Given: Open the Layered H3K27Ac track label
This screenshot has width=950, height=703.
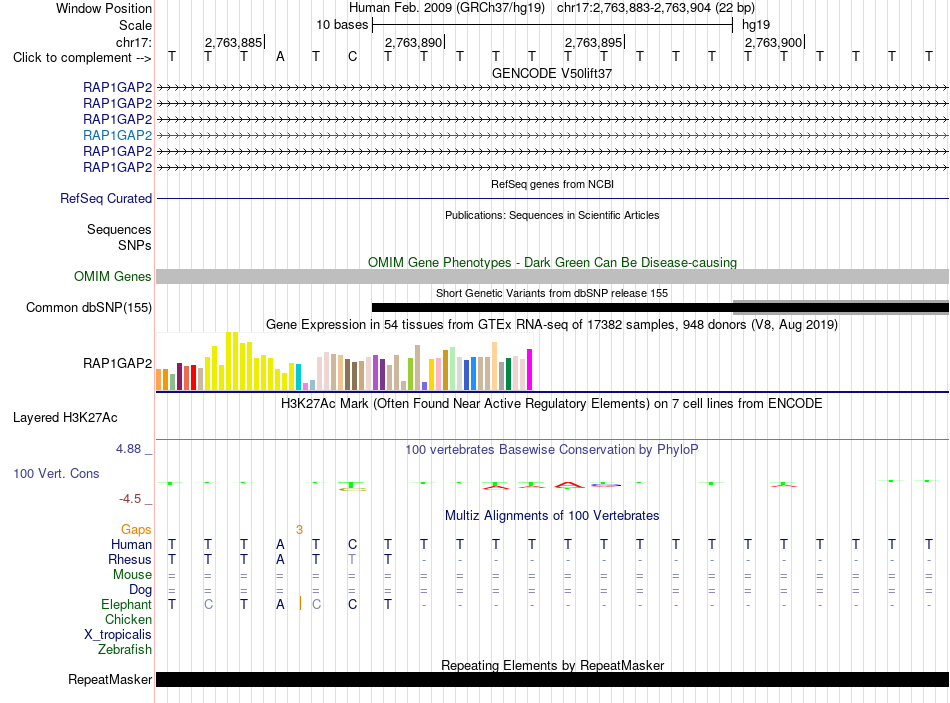Looking at the screenshot, I should tap(65, 418).
